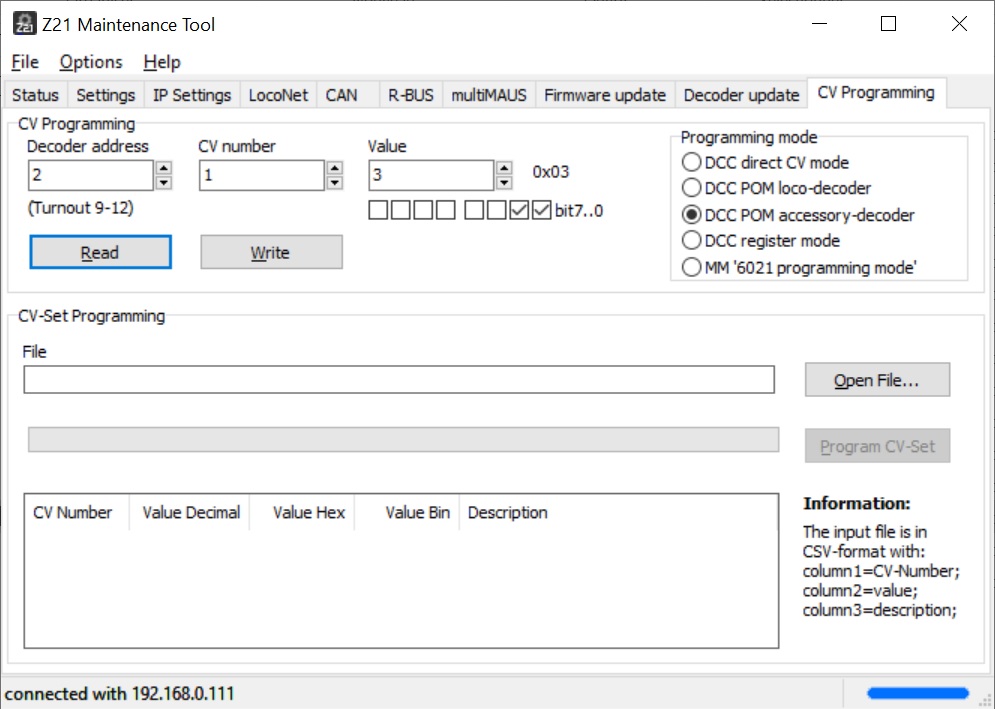This screenshot has height=709, width=995.
Task: Maximize the Z21 Maintenance Tool window
Action: tap(888, 24)
